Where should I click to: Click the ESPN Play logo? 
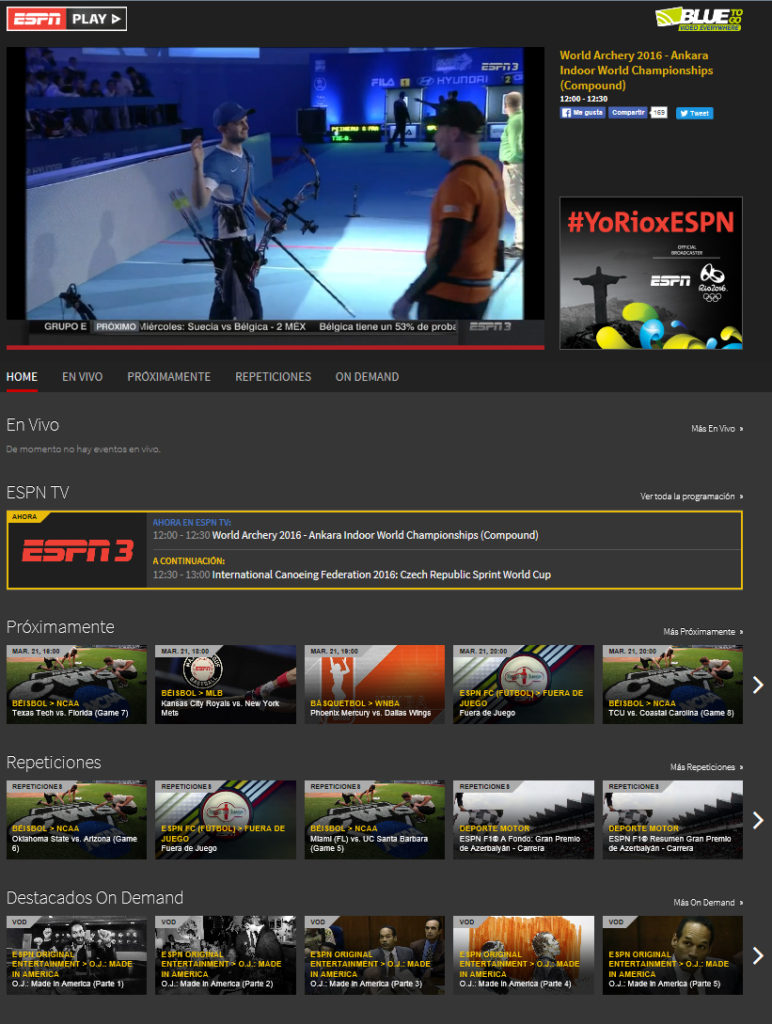pyautogui.click(x=67, y=18)
